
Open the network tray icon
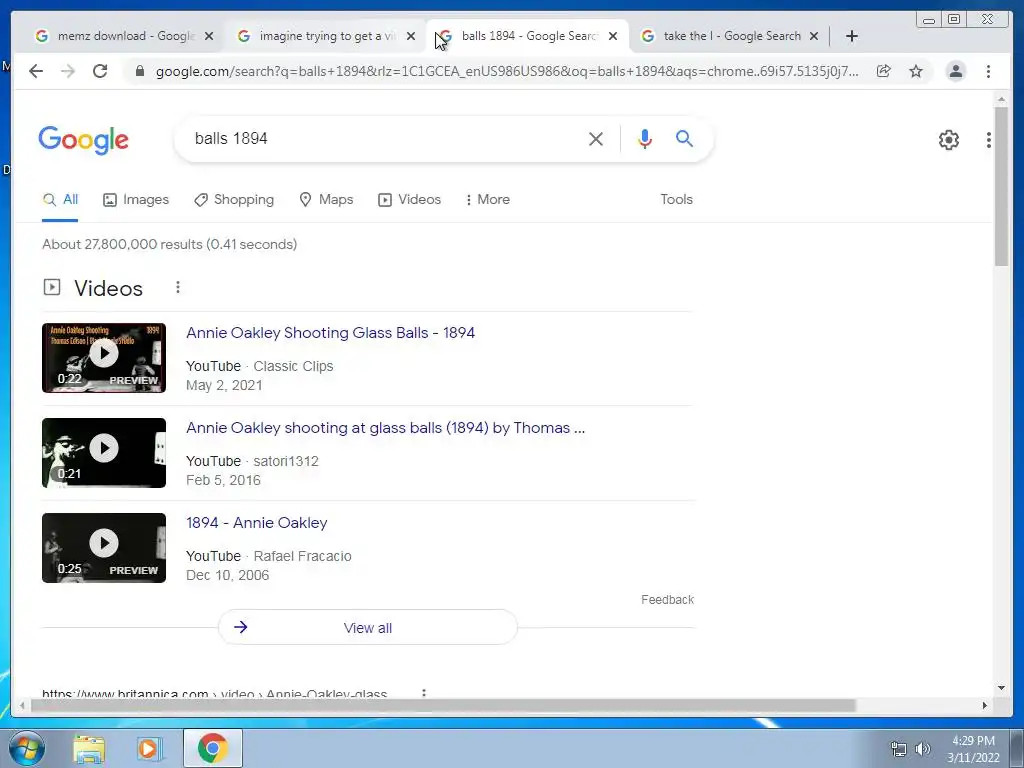pos(899,749)
